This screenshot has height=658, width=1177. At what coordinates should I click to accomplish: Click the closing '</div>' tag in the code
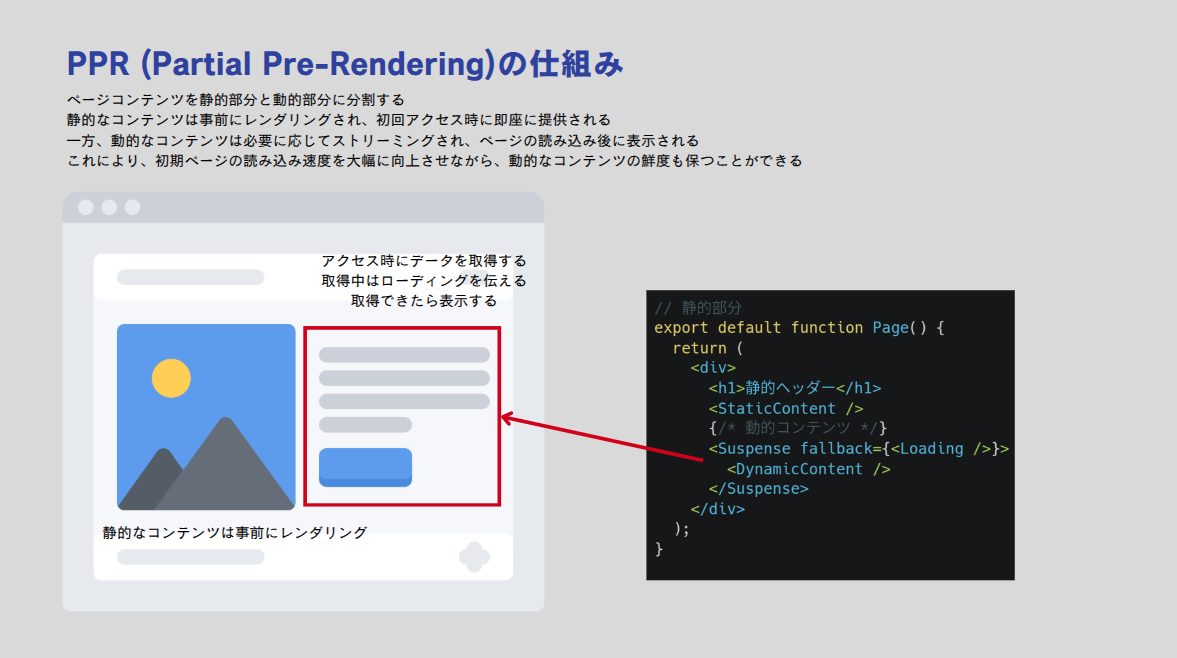tap(718, 509)
